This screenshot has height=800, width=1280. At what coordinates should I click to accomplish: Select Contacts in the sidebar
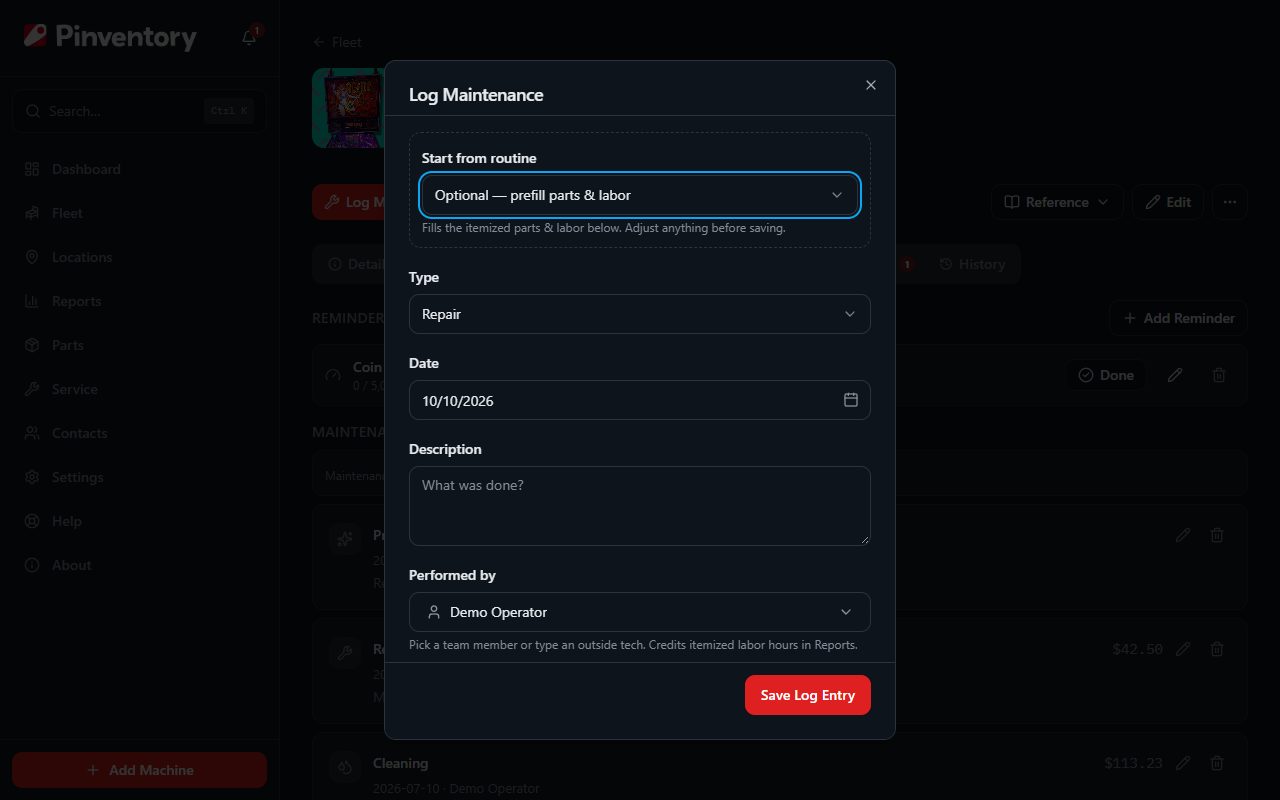139,433
